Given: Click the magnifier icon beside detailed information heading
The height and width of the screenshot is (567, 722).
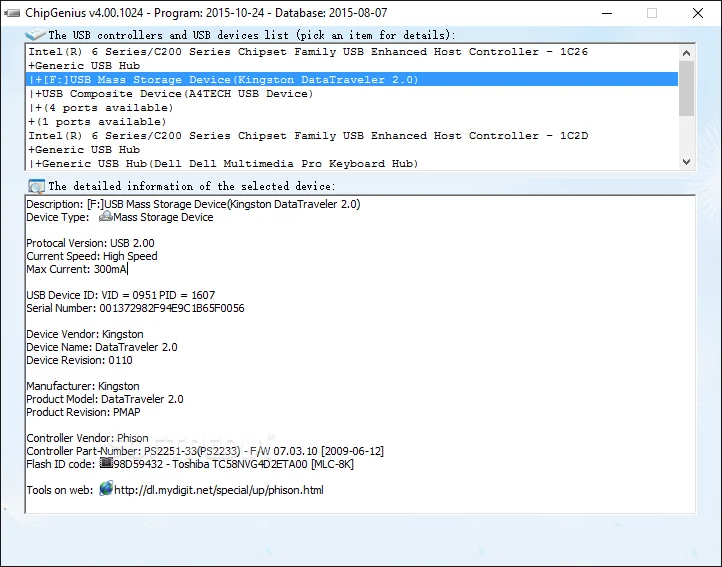Looking at the screenshot, I should [x=36, y=186].
